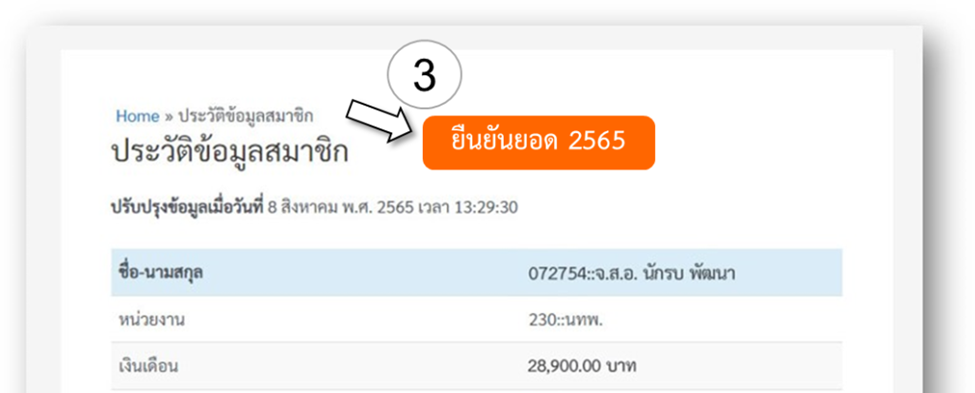Click the Home breadcrumb link

click(137, 116)
